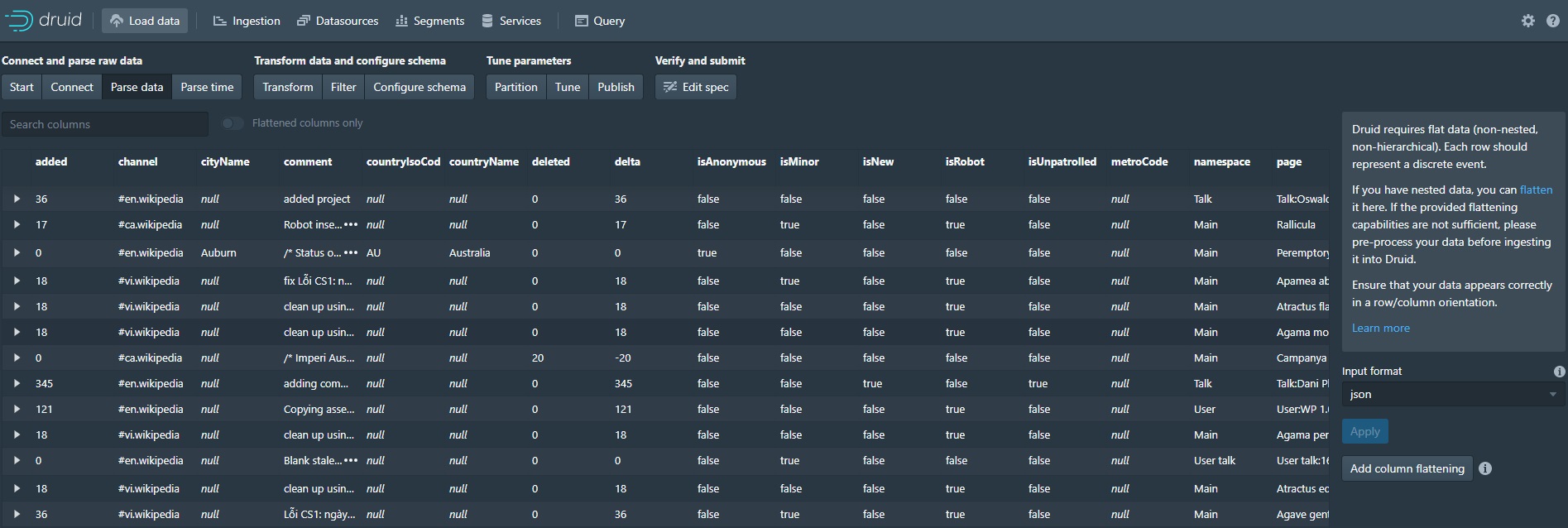Expand the row with cityName Auburn
Viewport: 1568px width, 528px height.
point(17,253)
